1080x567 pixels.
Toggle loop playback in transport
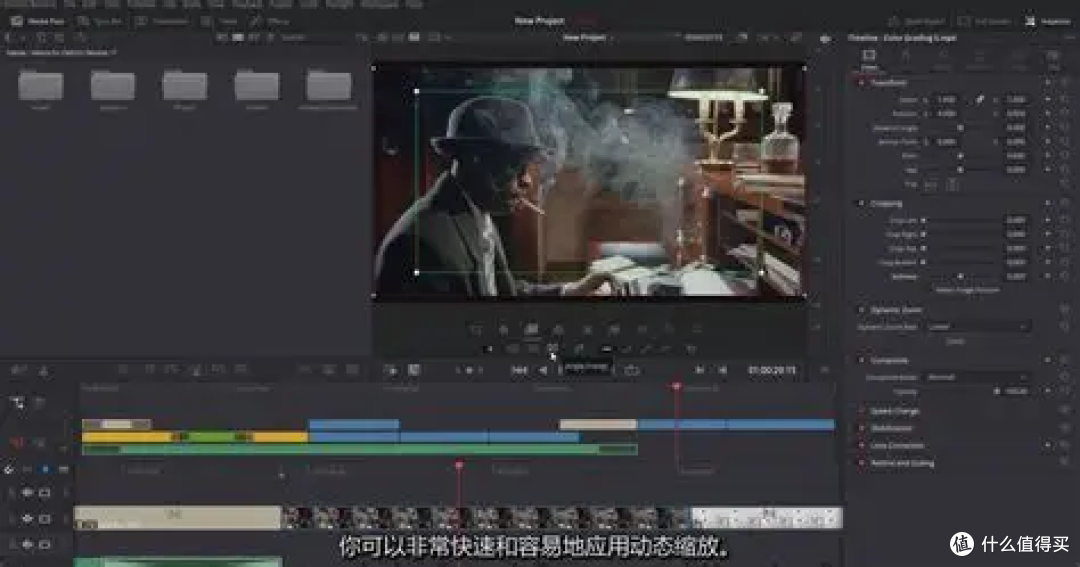tap(632, 371)
